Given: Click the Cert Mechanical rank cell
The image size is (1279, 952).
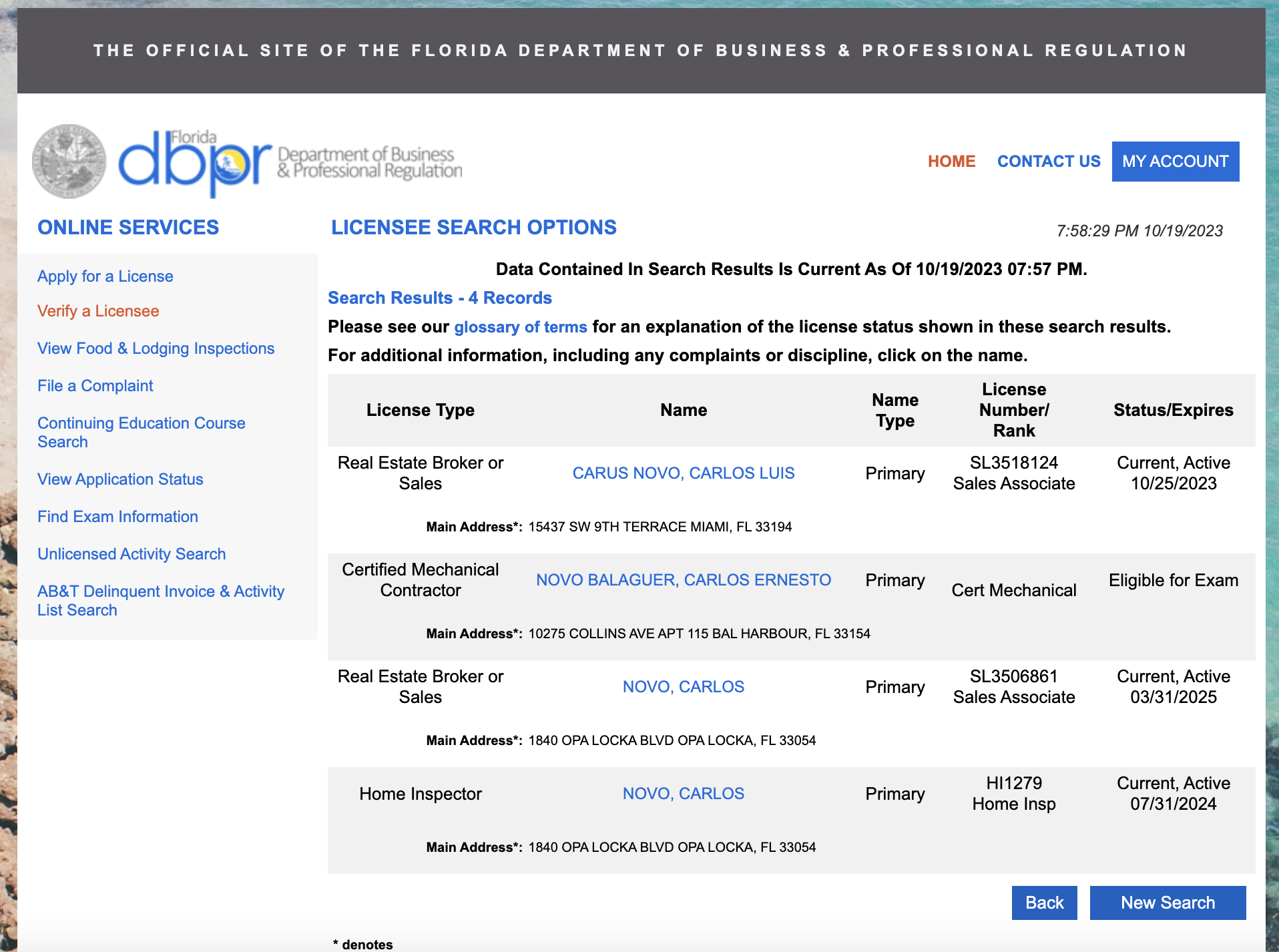Looking at the screenshot, I should pyautogui.click(x=1014, y=590).
